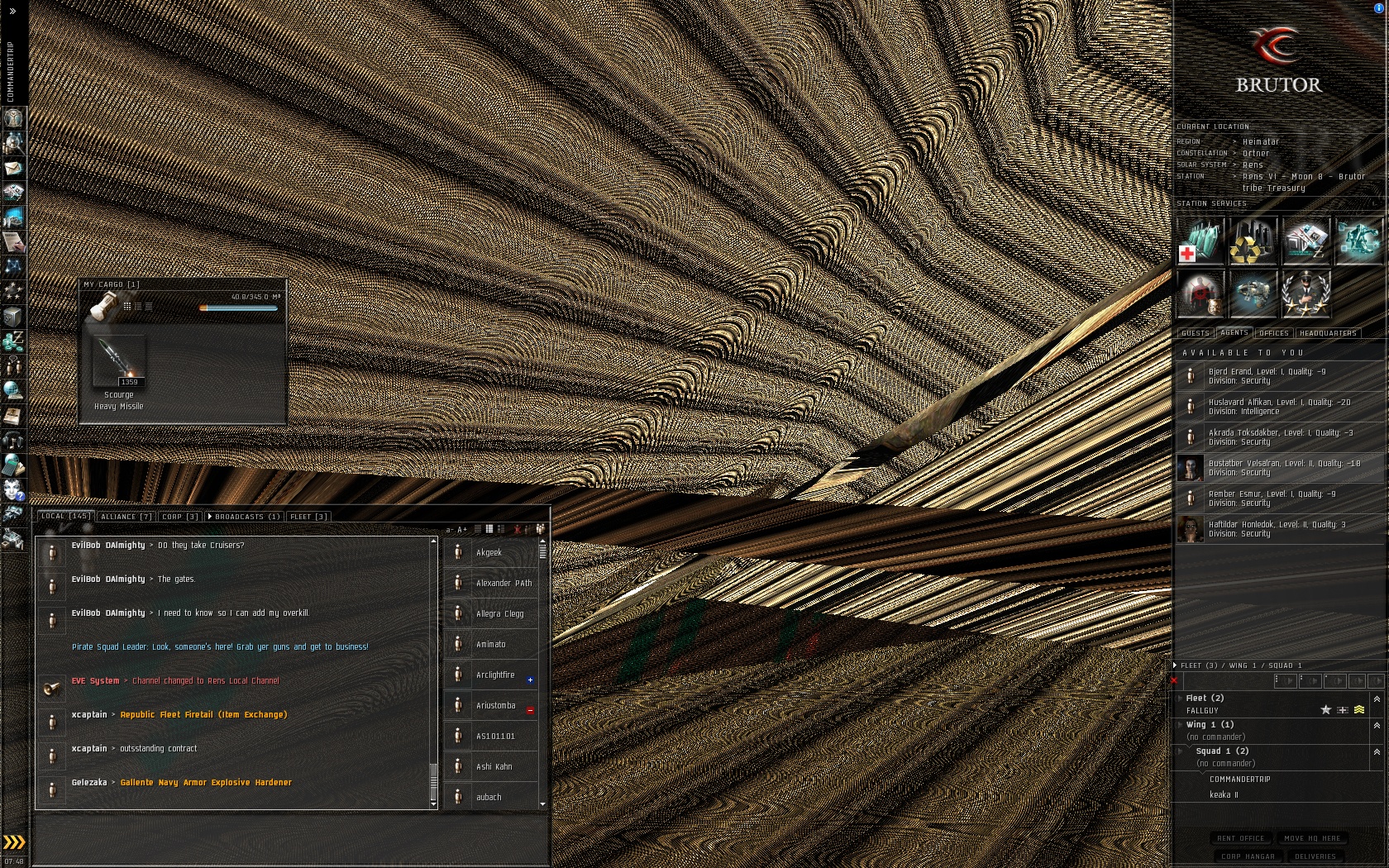Image resolution: width=1389 pixels, height=868 pixels.
Task: Switch to the Fleet [3] chat tab
Action: 308,517
